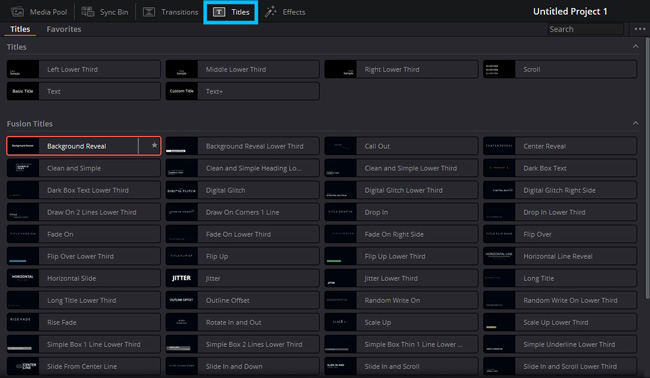650x378 pixels.
Task: Select Digital Glitch Right Side
Action: pyautogui.click(x=560, y=190)
